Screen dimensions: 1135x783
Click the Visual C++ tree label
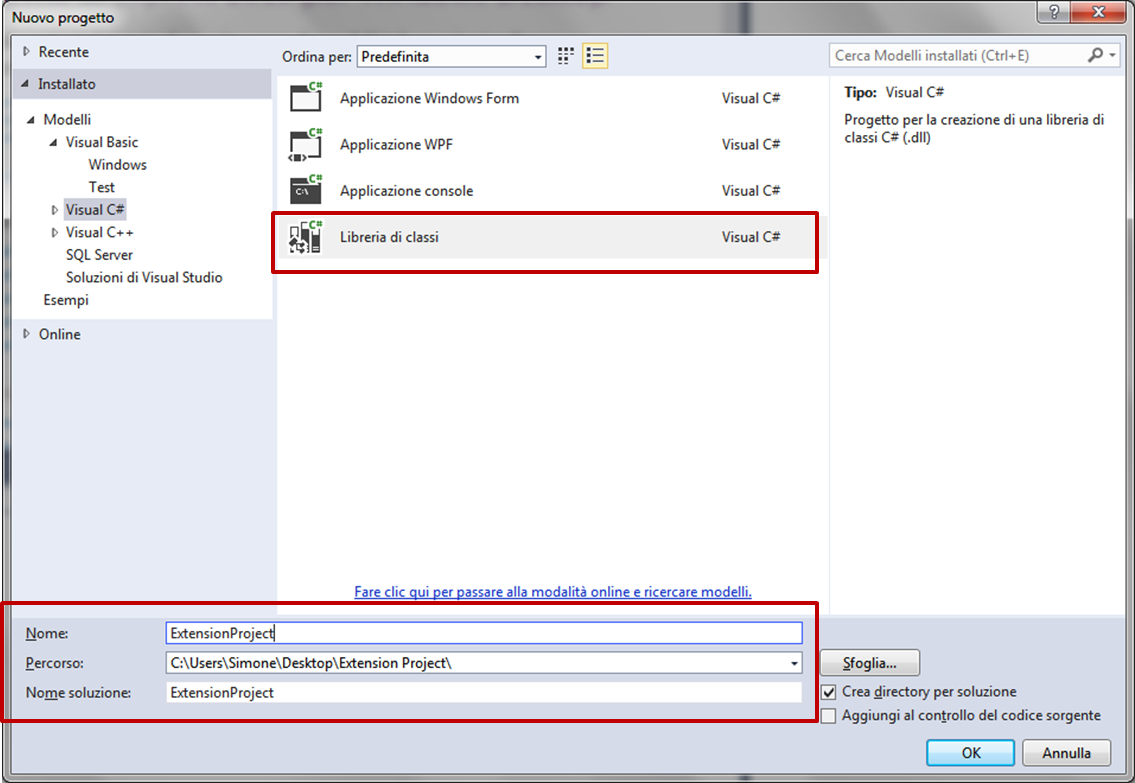point(99,232)
